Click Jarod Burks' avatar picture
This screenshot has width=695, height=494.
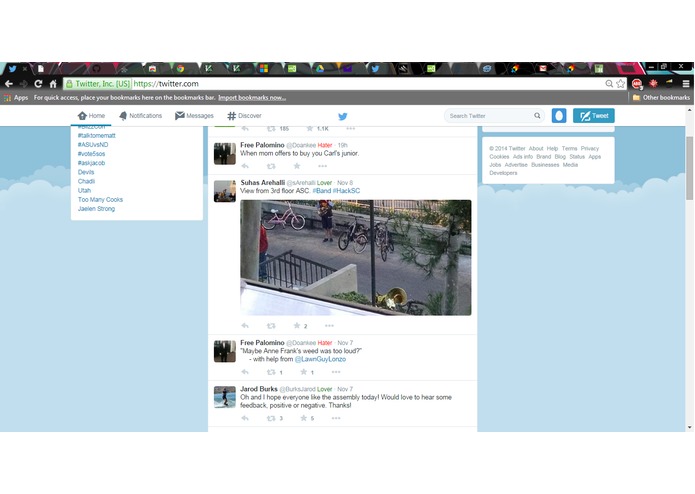click(225, 397)
